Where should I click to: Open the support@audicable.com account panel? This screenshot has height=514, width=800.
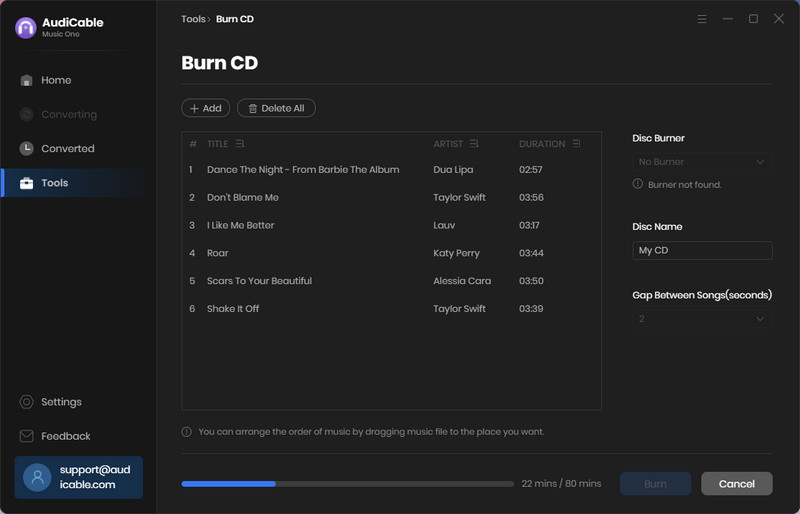79,477
